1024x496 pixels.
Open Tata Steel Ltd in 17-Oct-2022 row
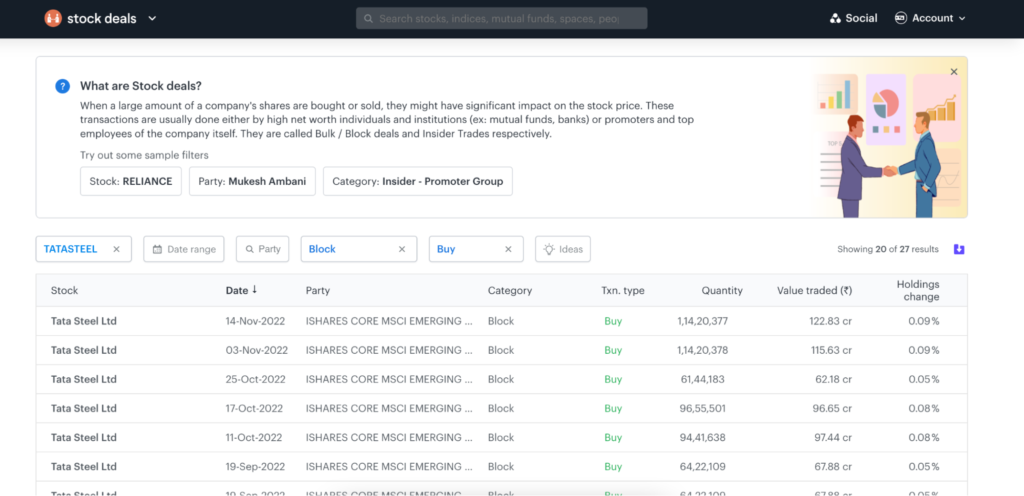(84, 409)
